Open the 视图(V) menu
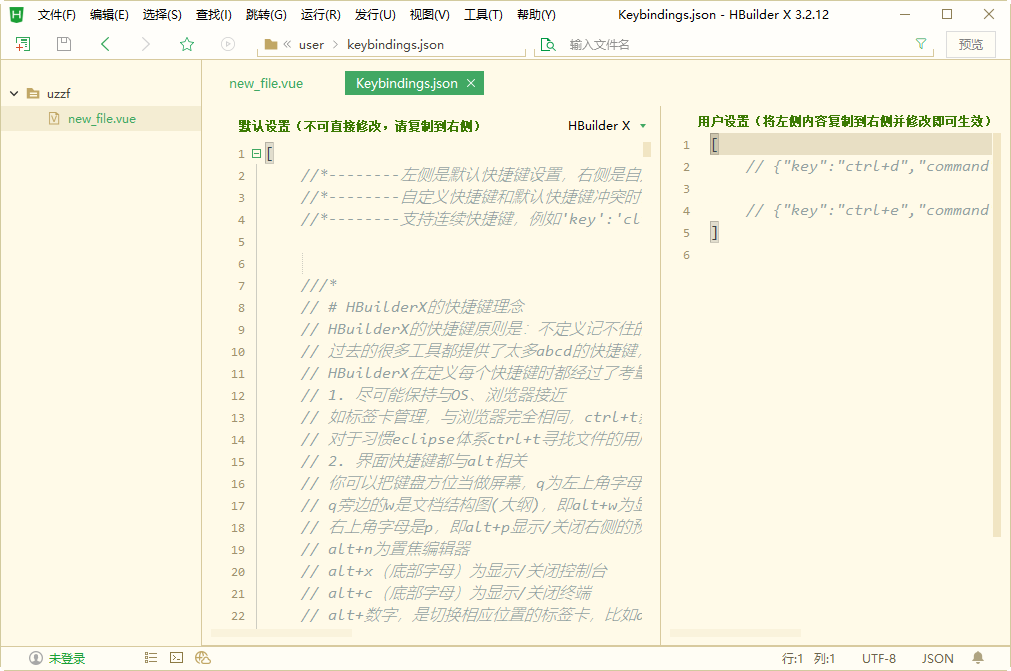Image resolution: width=1011 pixels, height=671 pixels. tap(429, 14)
